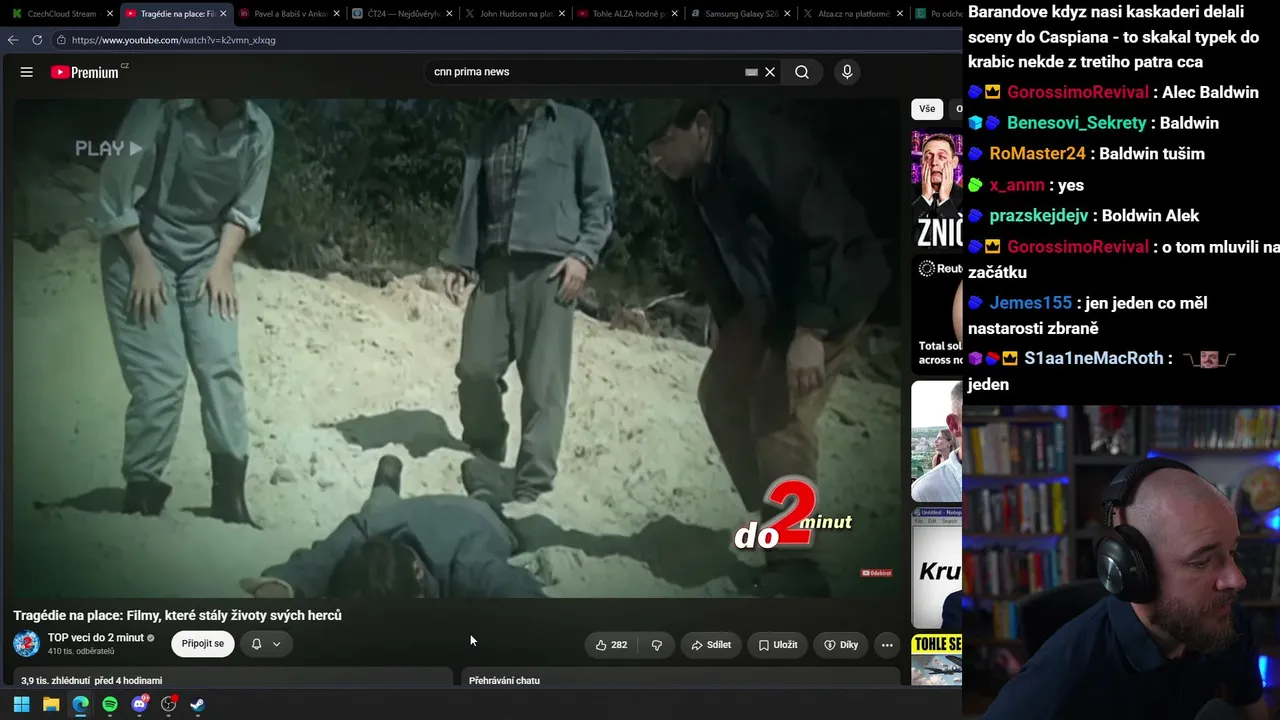Open the on-screen keyboard in search box
1280x720 pixels.
tap(751, 72)
